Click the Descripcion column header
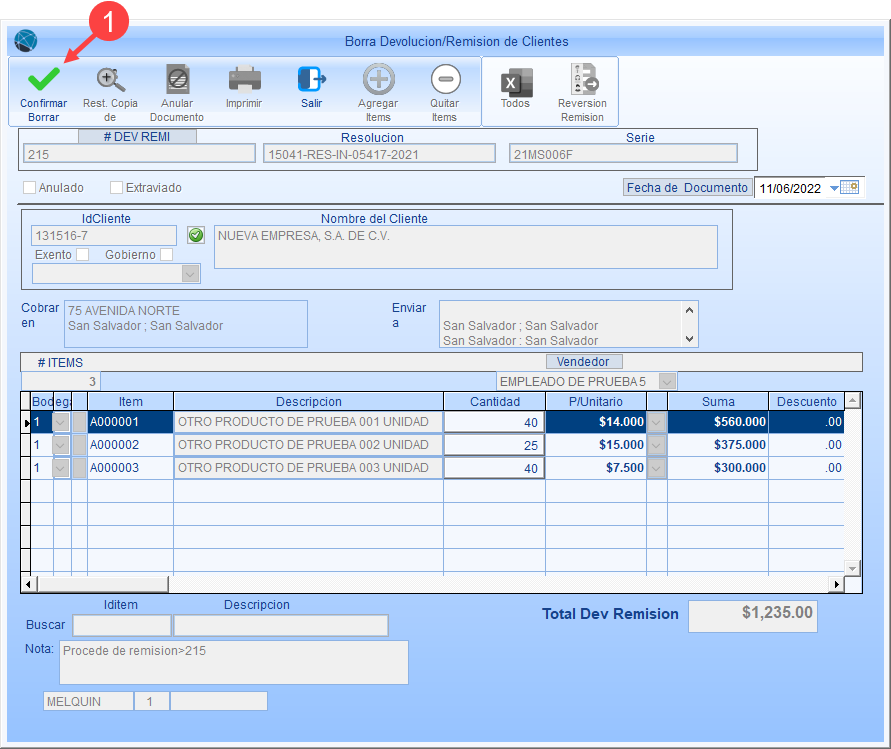 point(309,401)
